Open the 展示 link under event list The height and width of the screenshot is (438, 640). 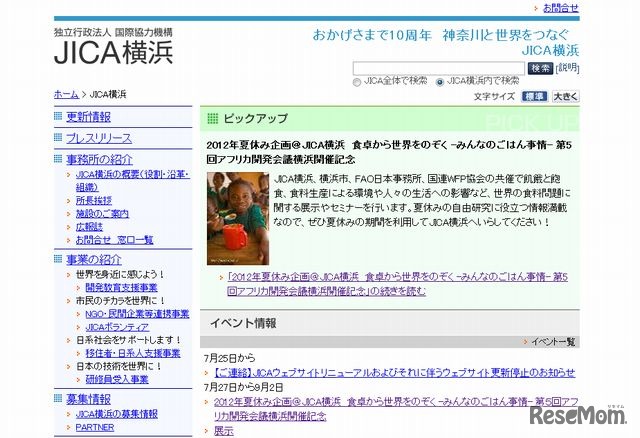(x=224, y=431)
